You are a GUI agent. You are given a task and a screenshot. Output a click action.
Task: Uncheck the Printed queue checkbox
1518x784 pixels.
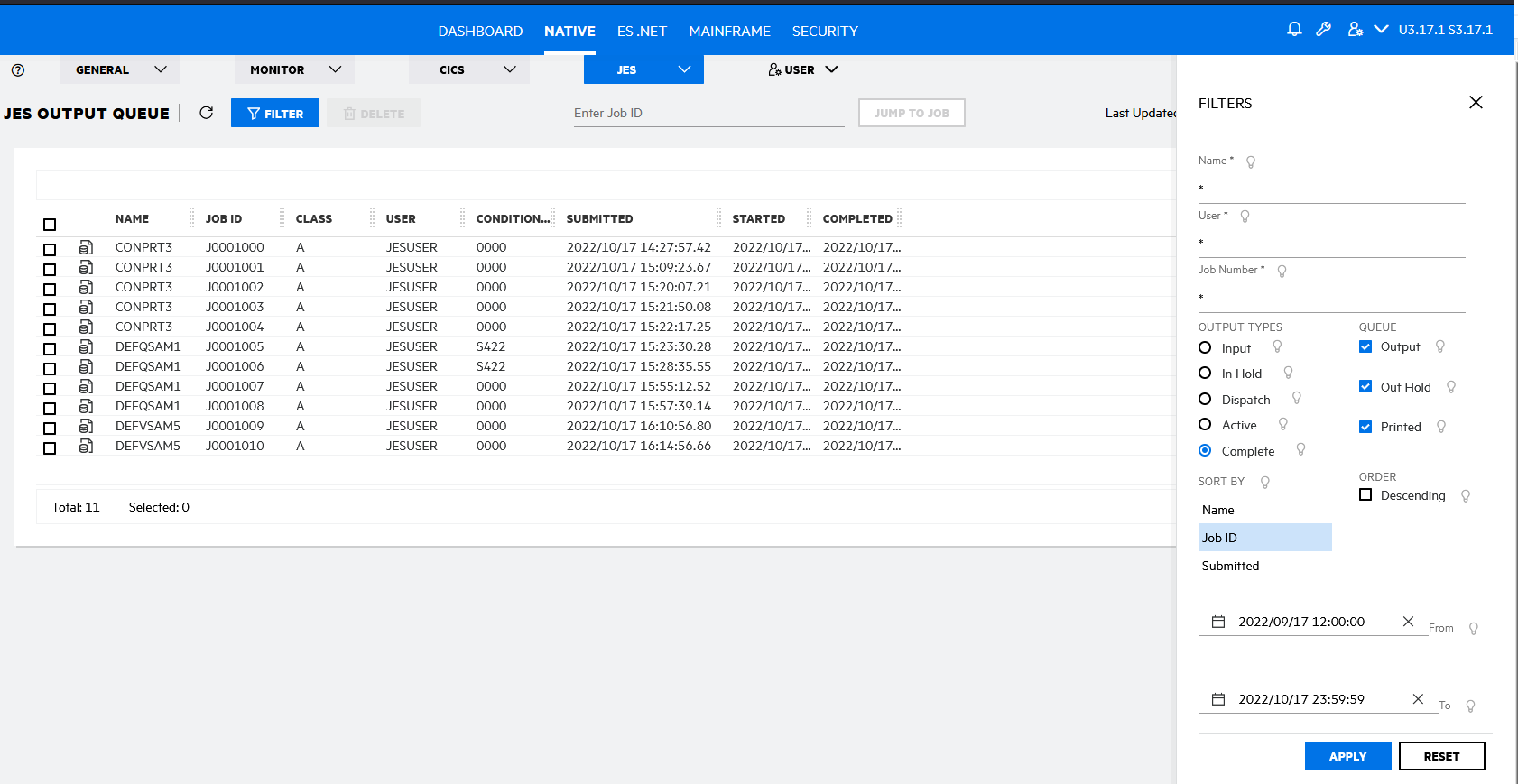[1365, 427]
